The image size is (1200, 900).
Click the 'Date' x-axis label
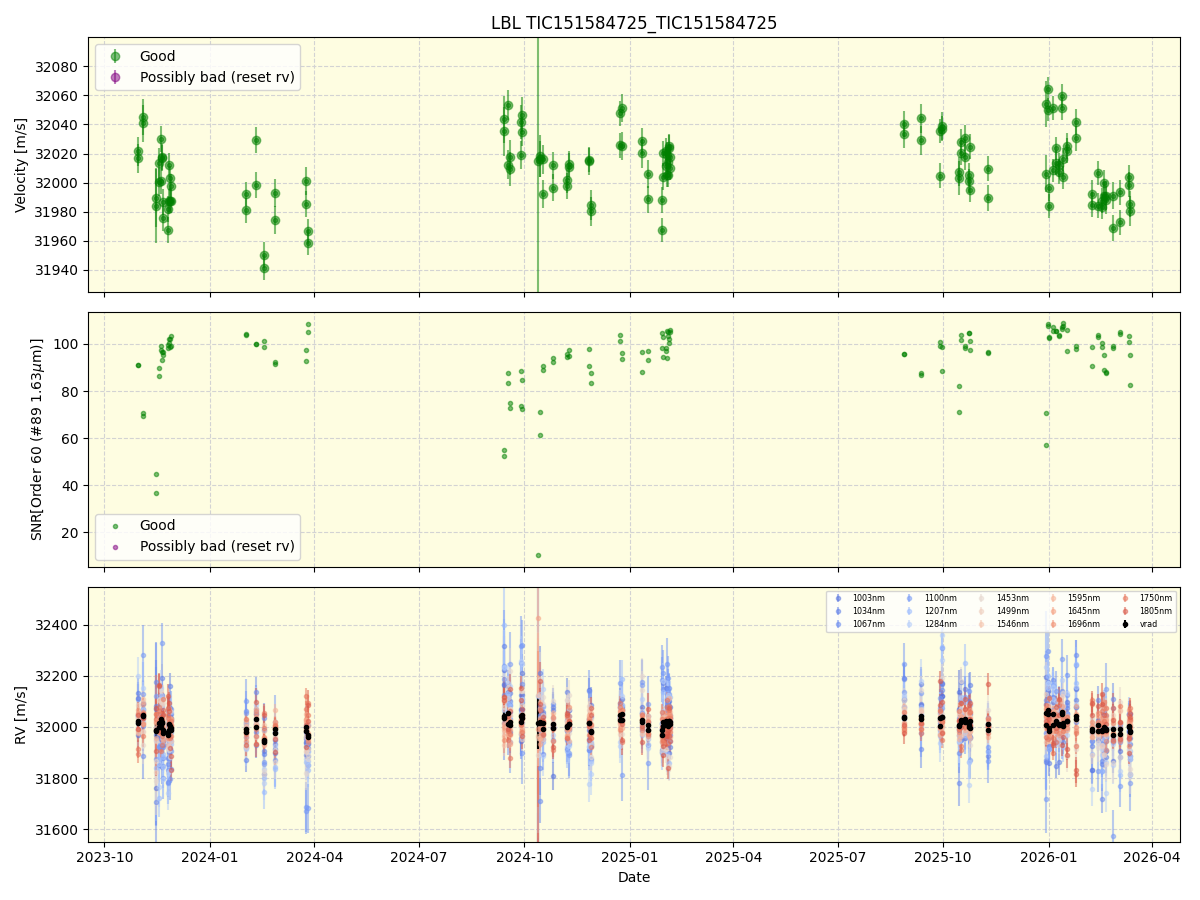(634, 877)
